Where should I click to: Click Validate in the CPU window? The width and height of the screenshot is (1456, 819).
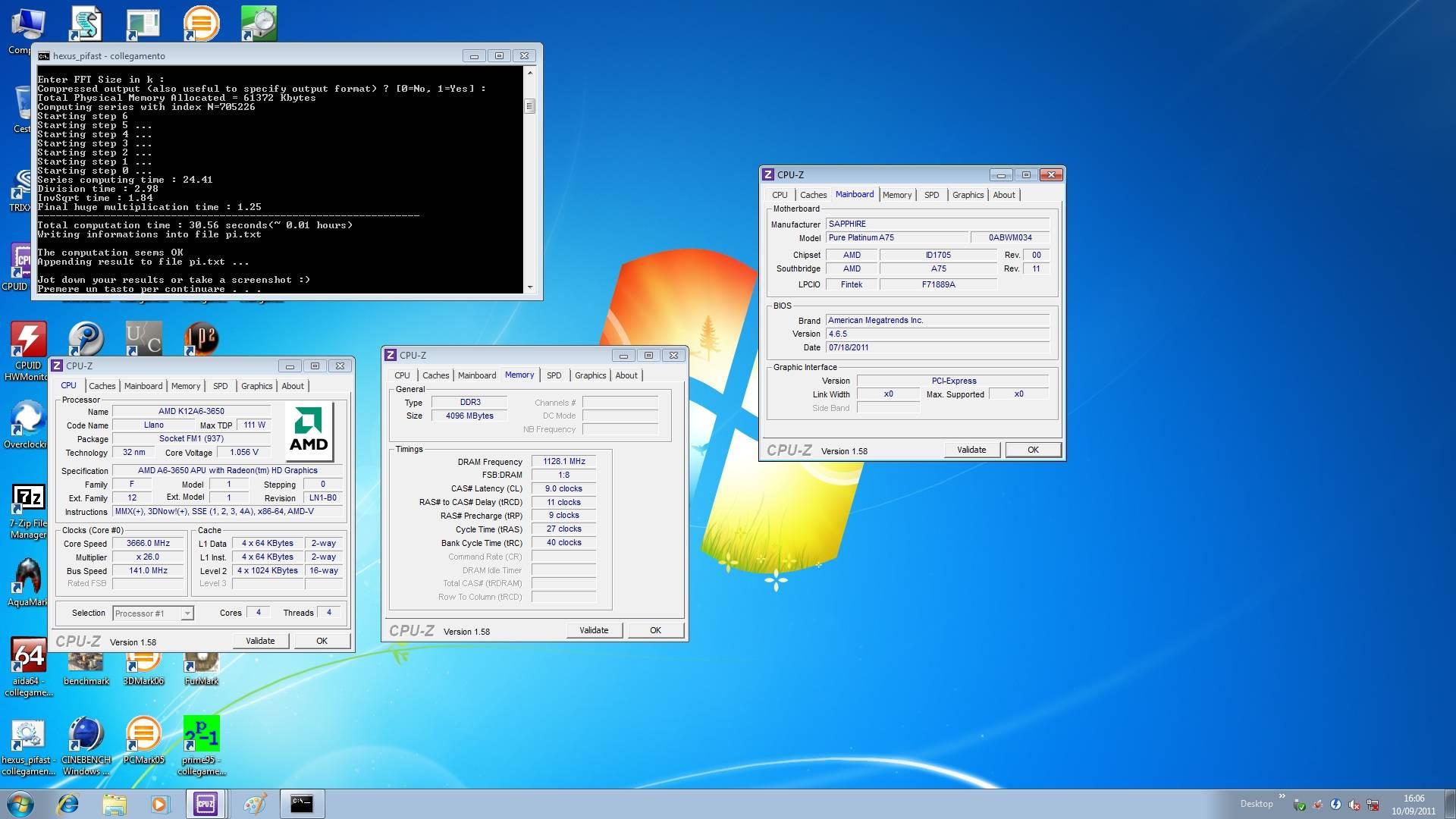coord(260,641)
